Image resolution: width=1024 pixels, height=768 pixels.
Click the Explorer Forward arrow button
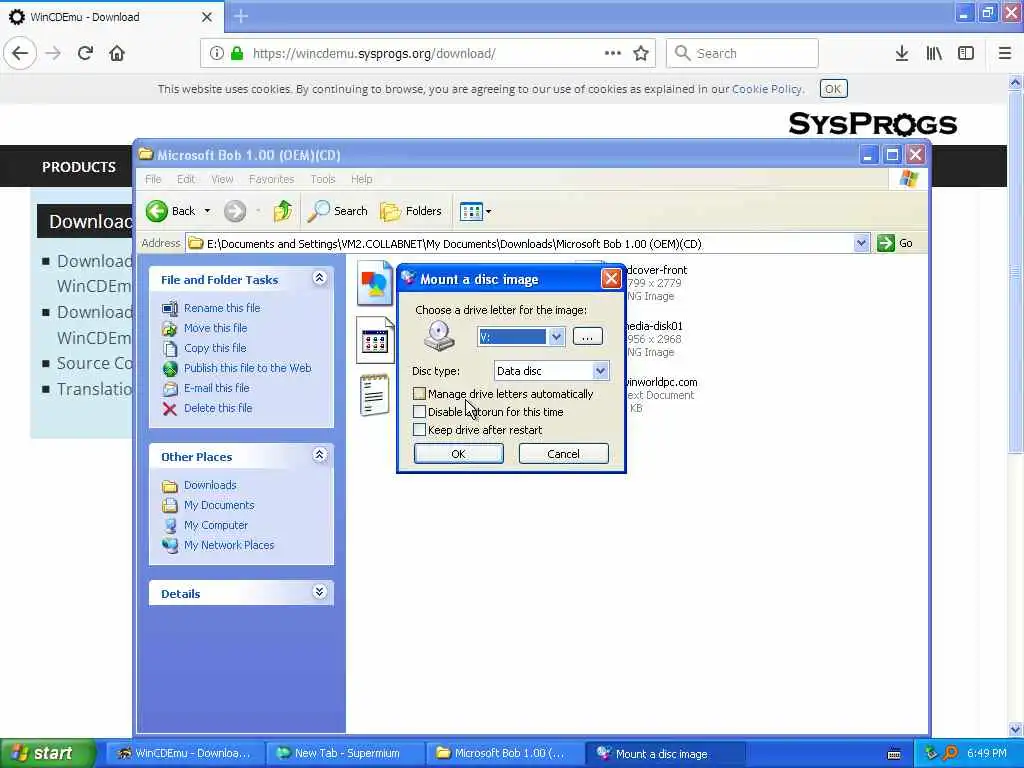[x=235, y=211]
